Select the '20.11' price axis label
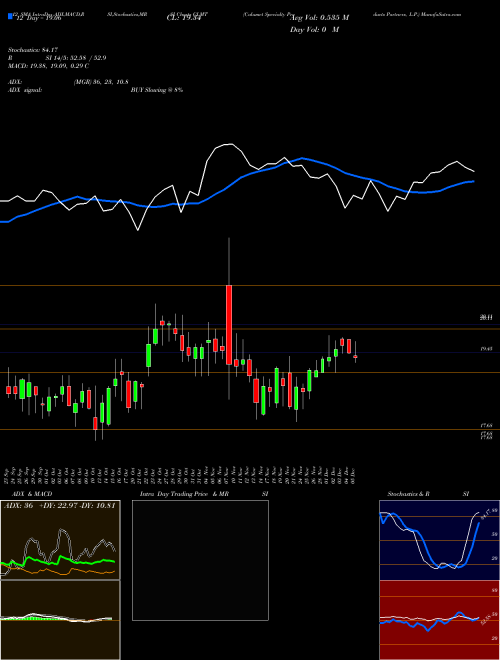The image size is (500, 660). [x=486, y=319]
